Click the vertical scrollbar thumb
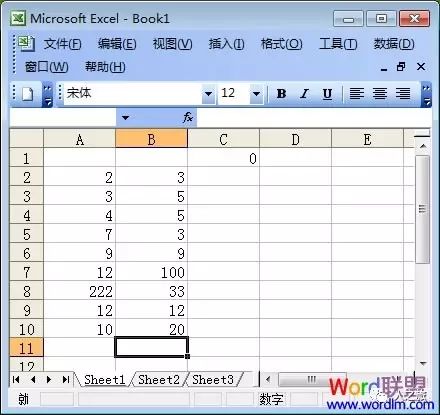The height and width of the screenshot is (415, 440). [423, 209]
